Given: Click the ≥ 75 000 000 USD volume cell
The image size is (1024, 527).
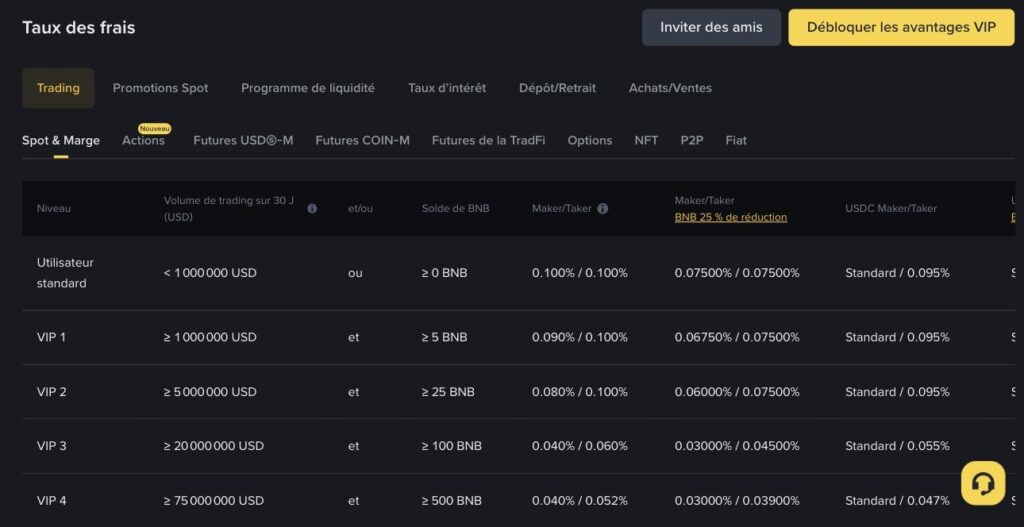Looking at the screenshot, I should [214, 501].
